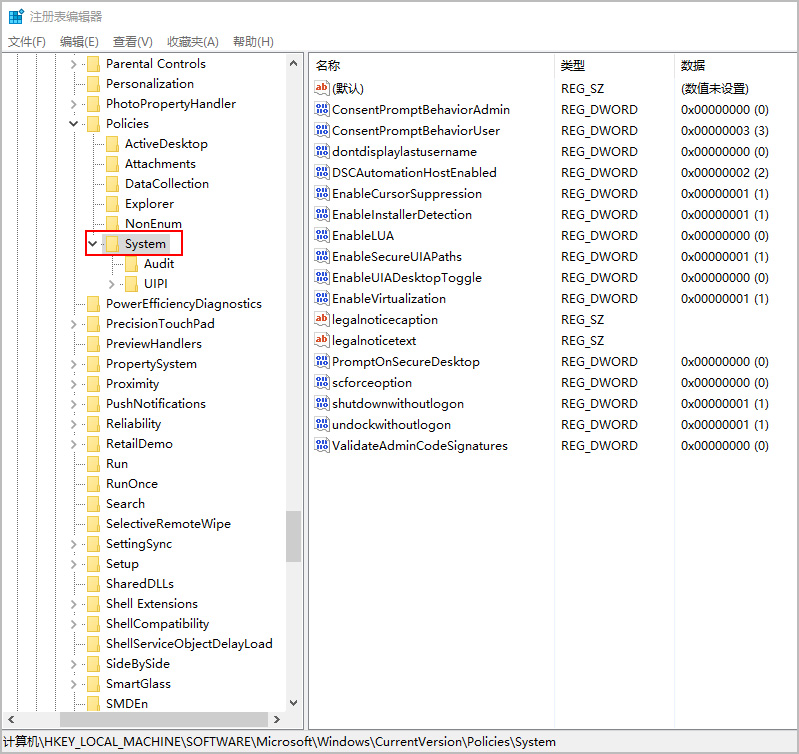Click the tree panel vertical scrollbar thumb
This screenshot has height=754, width=799.
293,536
